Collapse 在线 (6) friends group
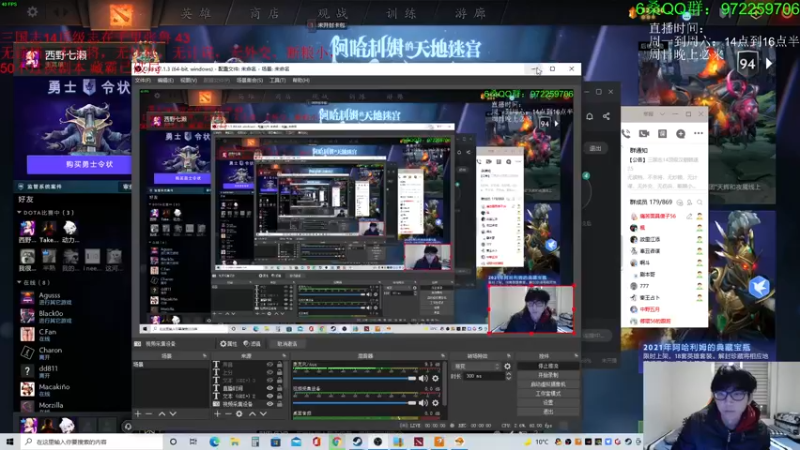This screenshot has width=800, height=450. point(19,282)
